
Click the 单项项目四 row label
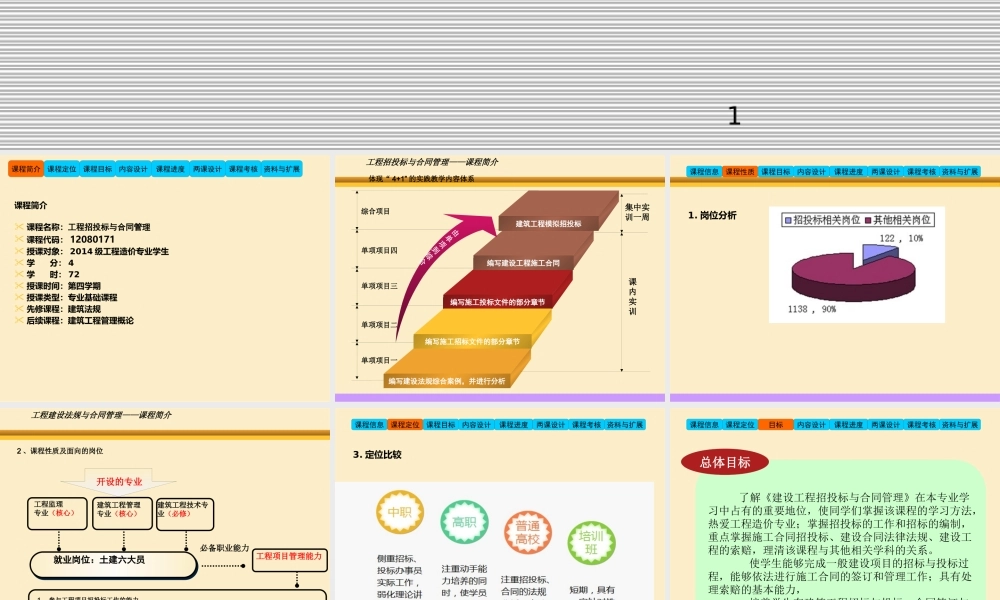[x=379, y=251]
